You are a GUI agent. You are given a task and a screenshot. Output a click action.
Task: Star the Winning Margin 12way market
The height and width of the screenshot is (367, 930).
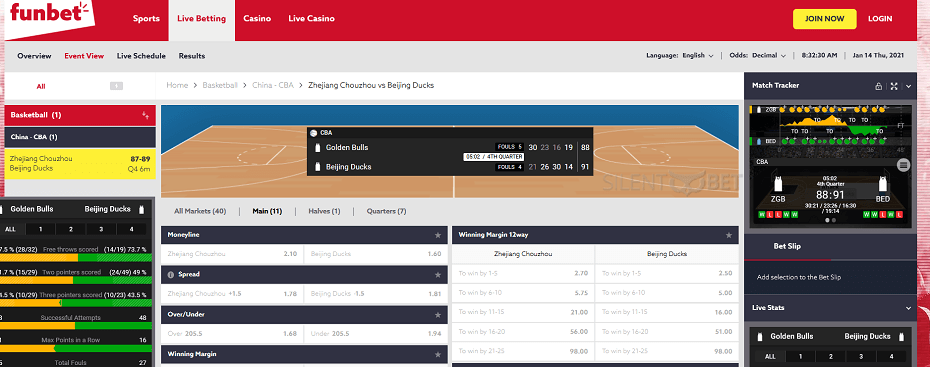(x=729, y=235)
